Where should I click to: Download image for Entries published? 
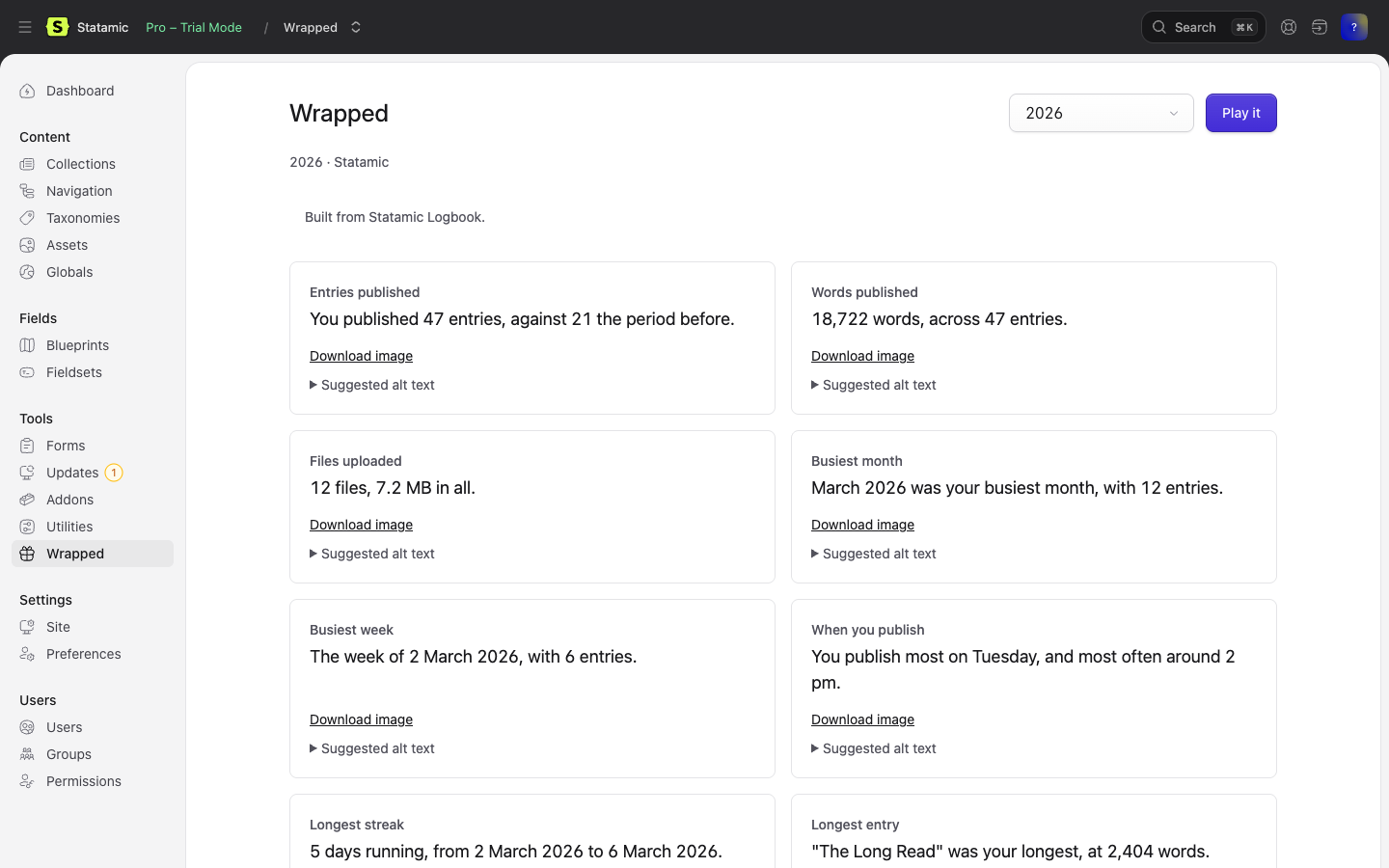point(361,356)
